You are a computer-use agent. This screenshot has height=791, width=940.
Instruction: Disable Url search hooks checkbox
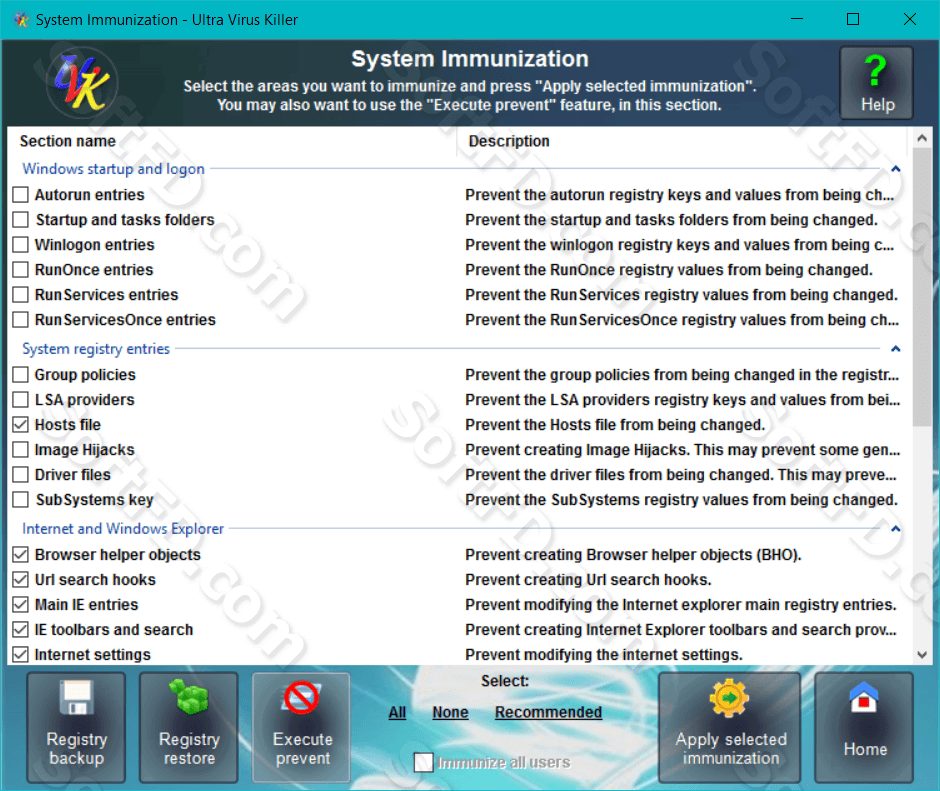click(x=20, y=579)
